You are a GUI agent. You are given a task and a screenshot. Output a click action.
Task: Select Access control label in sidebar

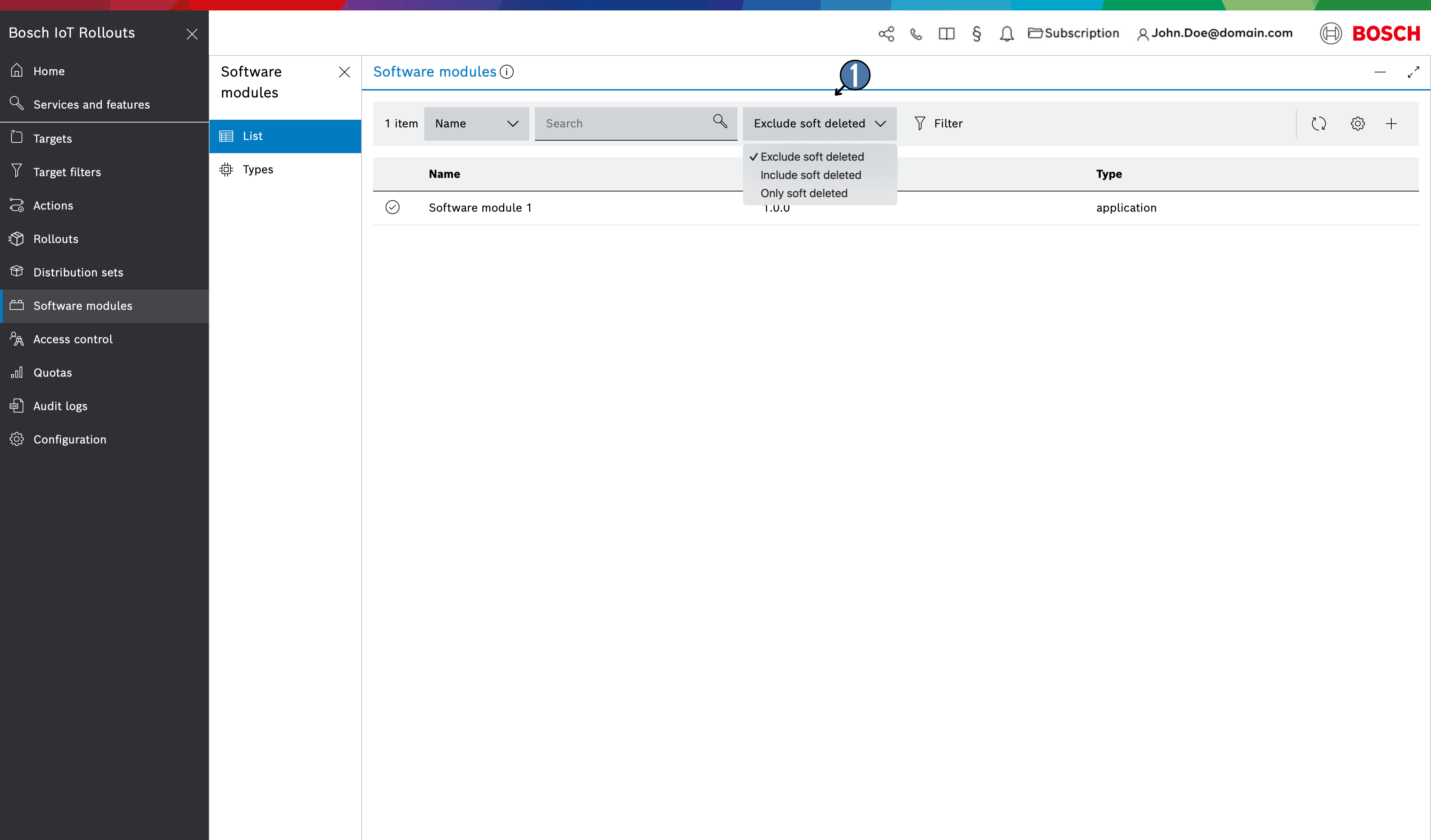(x=73, y=340)
